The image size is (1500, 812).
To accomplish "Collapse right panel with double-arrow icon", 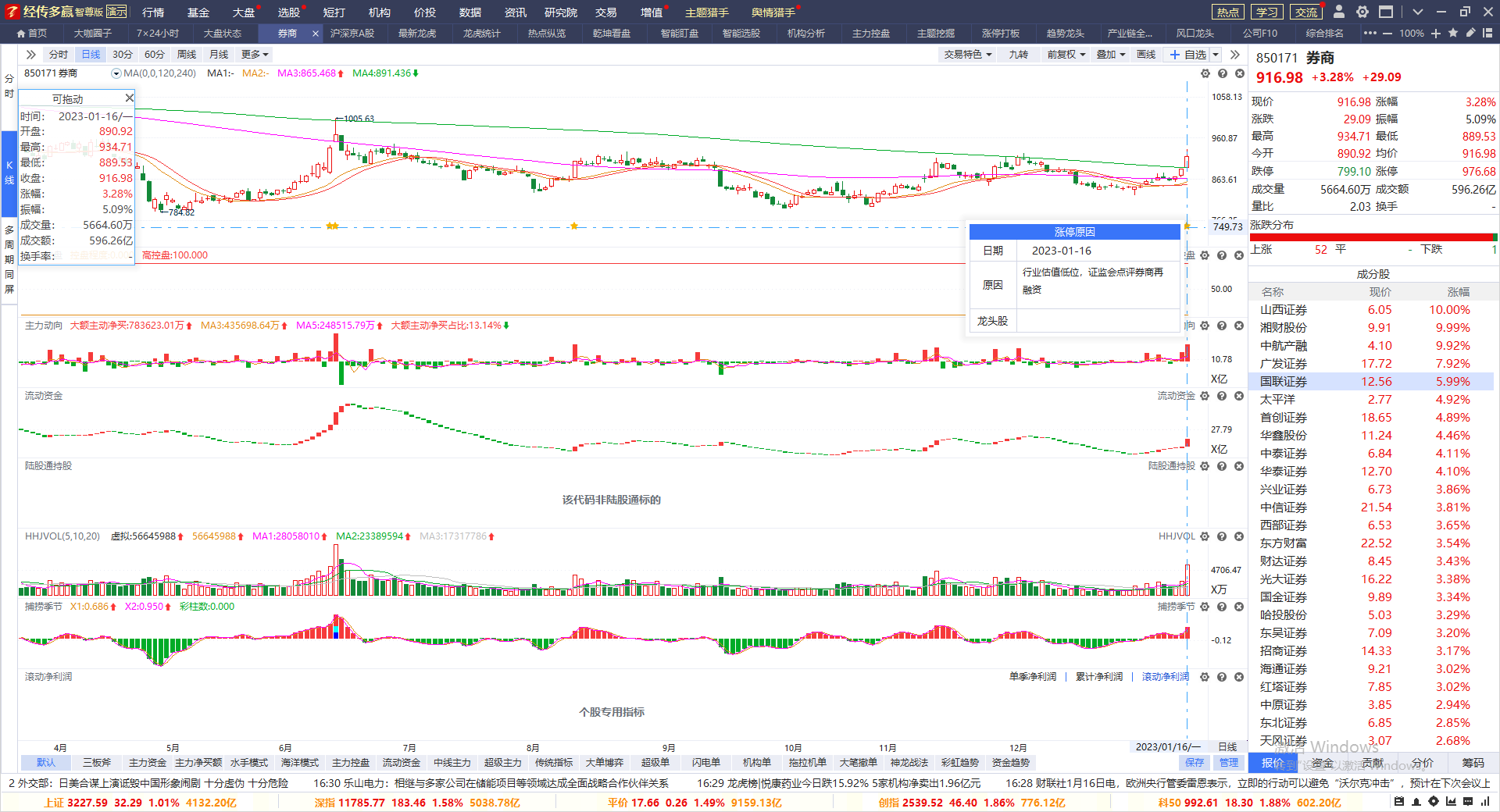I will point(1234,55).
